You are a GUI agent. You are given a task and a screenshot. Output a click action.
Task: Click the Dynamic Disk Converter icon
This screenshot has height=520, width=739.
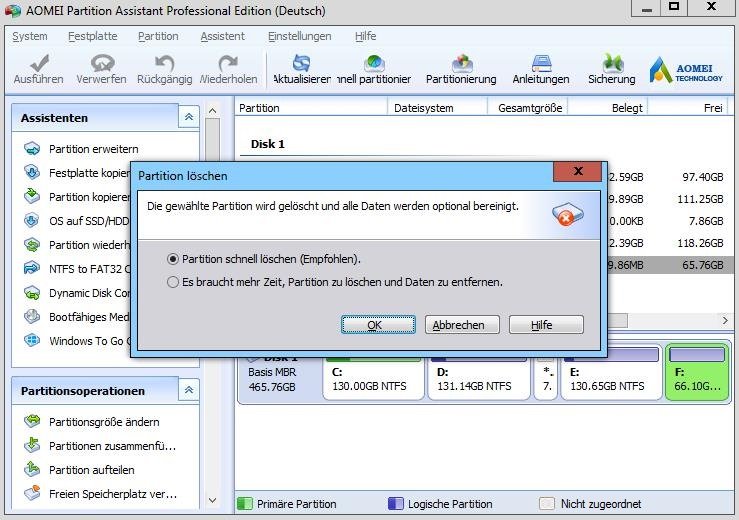32,293
